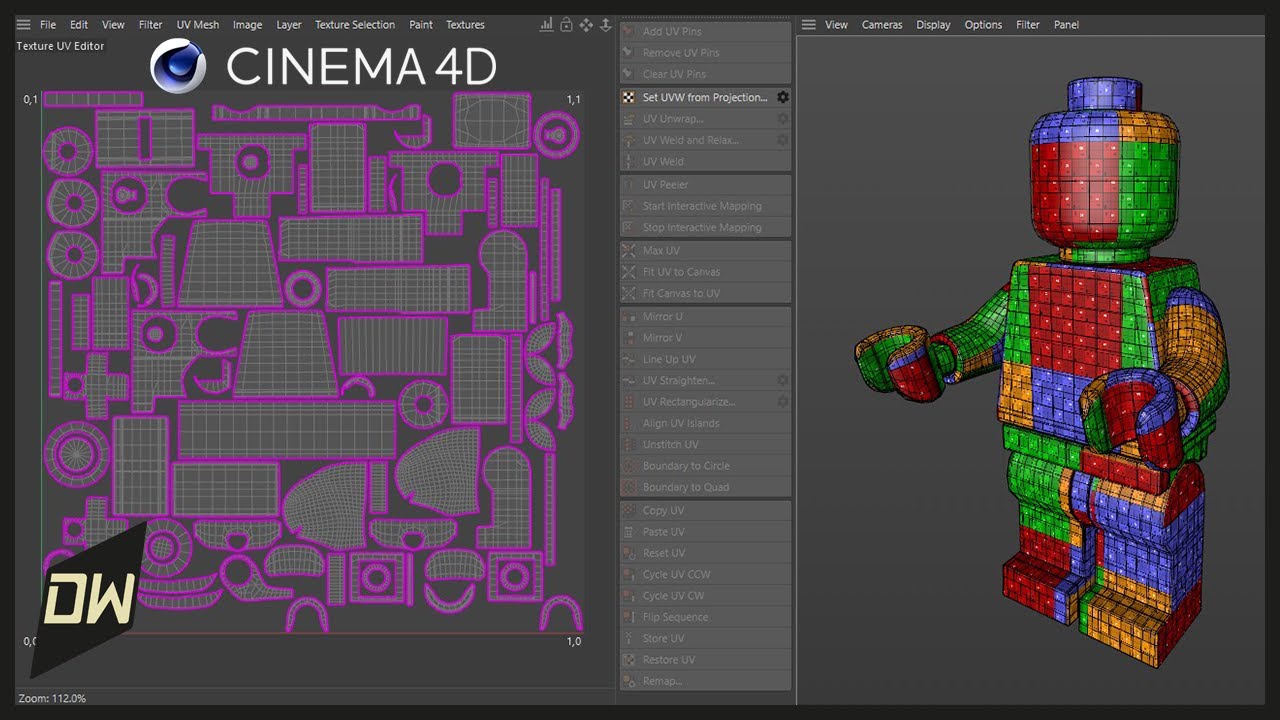Click the Restore UV command
Viewport: 1280px width, 720px height.
(x=706, y=660)
